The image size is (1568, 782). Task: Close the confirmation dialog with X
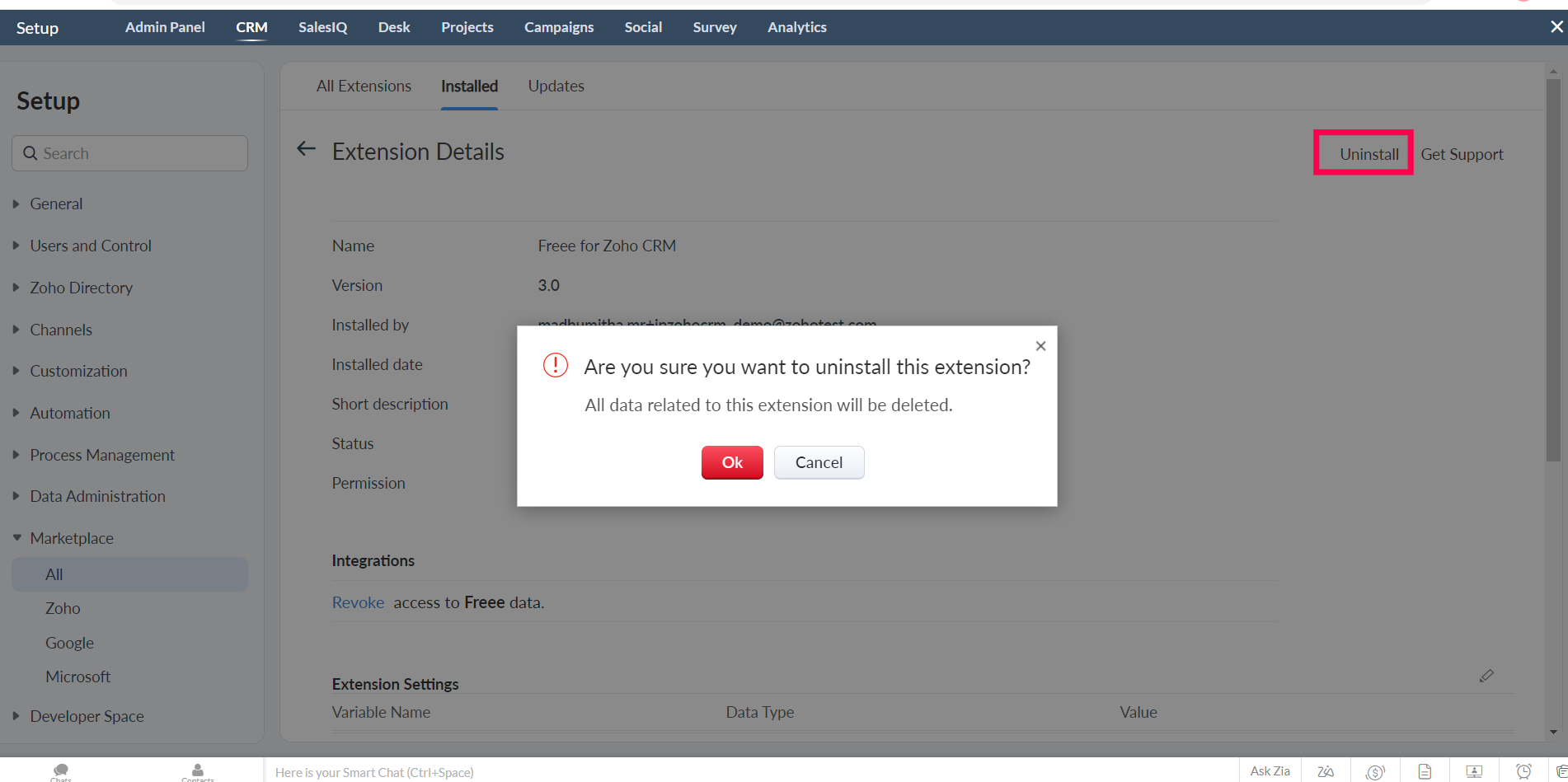(x=1040, y=346)
